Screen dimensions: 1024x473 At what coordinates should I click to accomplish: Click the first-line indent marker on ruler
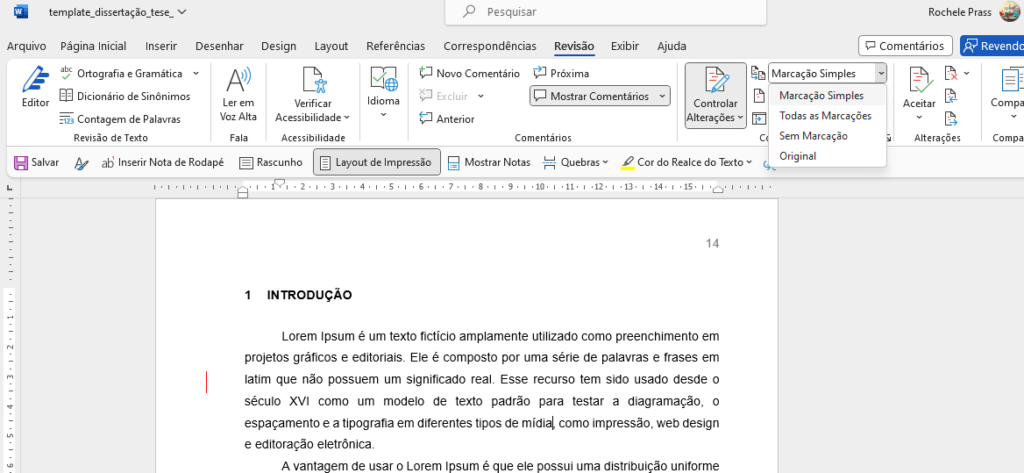[279, 182]
